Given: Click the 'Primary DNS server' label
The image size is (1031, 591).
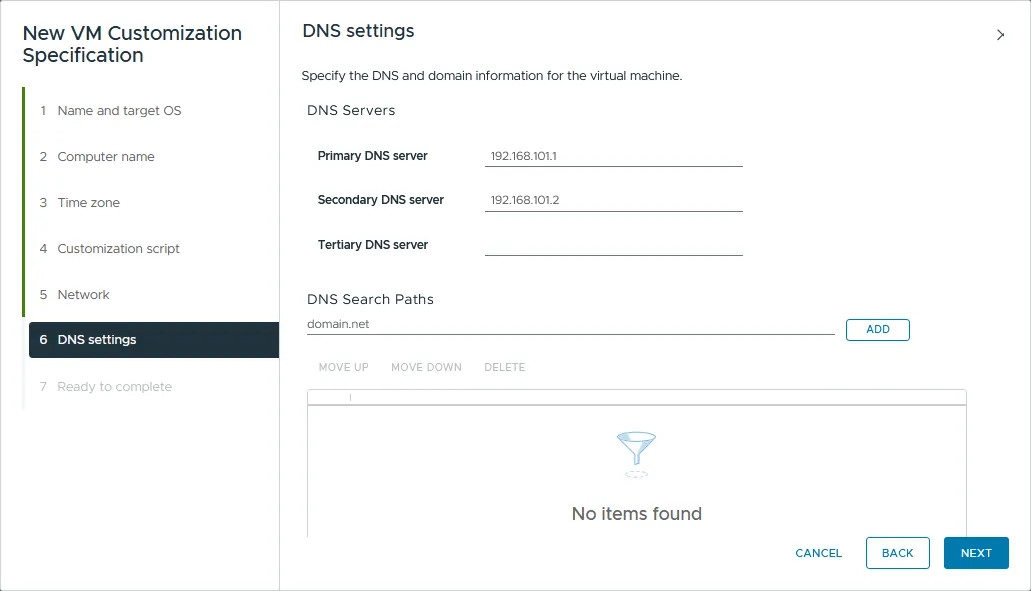Looking at the screenshot, I should (x=372, y=156).
